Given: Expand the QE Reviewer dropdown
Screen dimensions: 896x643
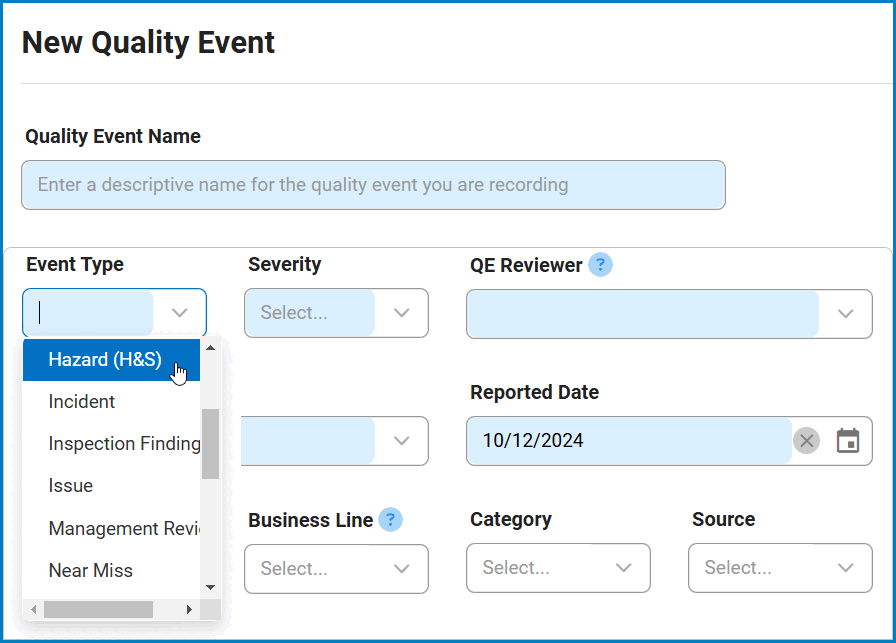Looking at the screenshot, I should 669,313.
